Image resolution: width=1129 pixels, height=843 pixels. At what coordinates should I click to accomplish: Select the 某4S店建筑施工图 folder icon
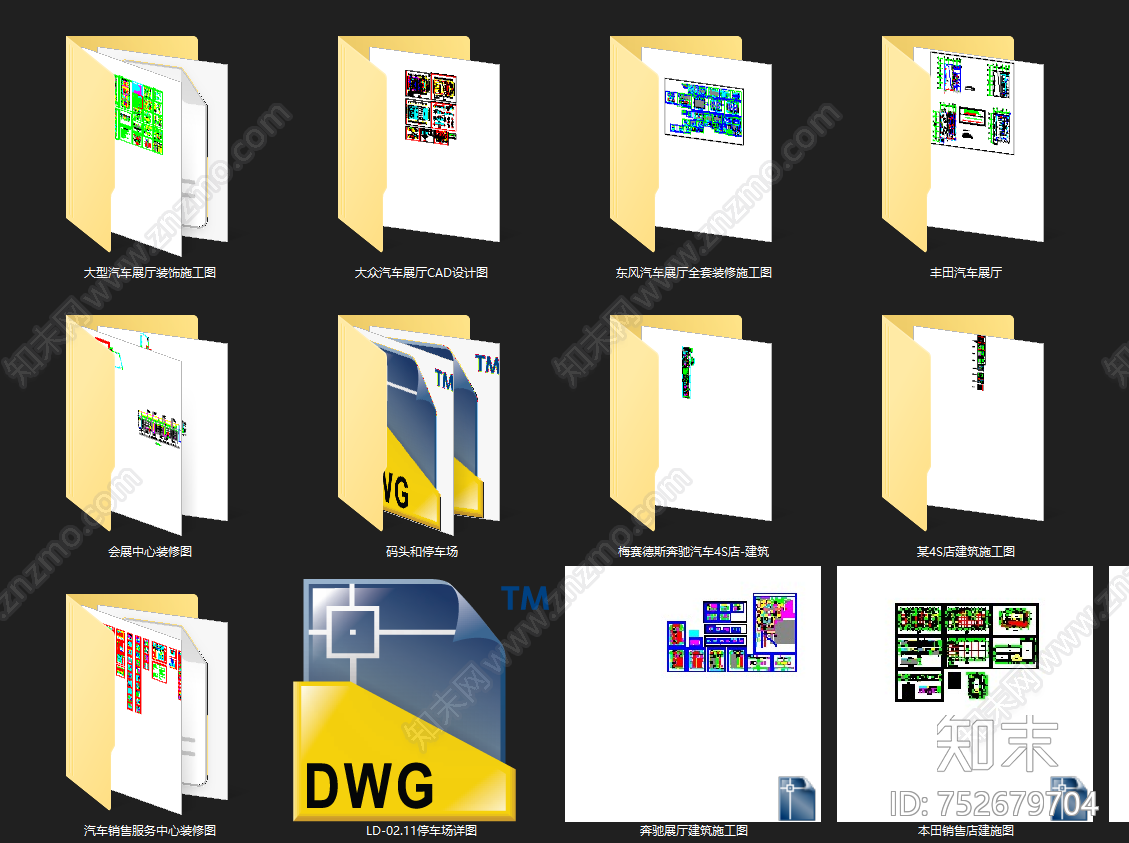click(964, 424)
